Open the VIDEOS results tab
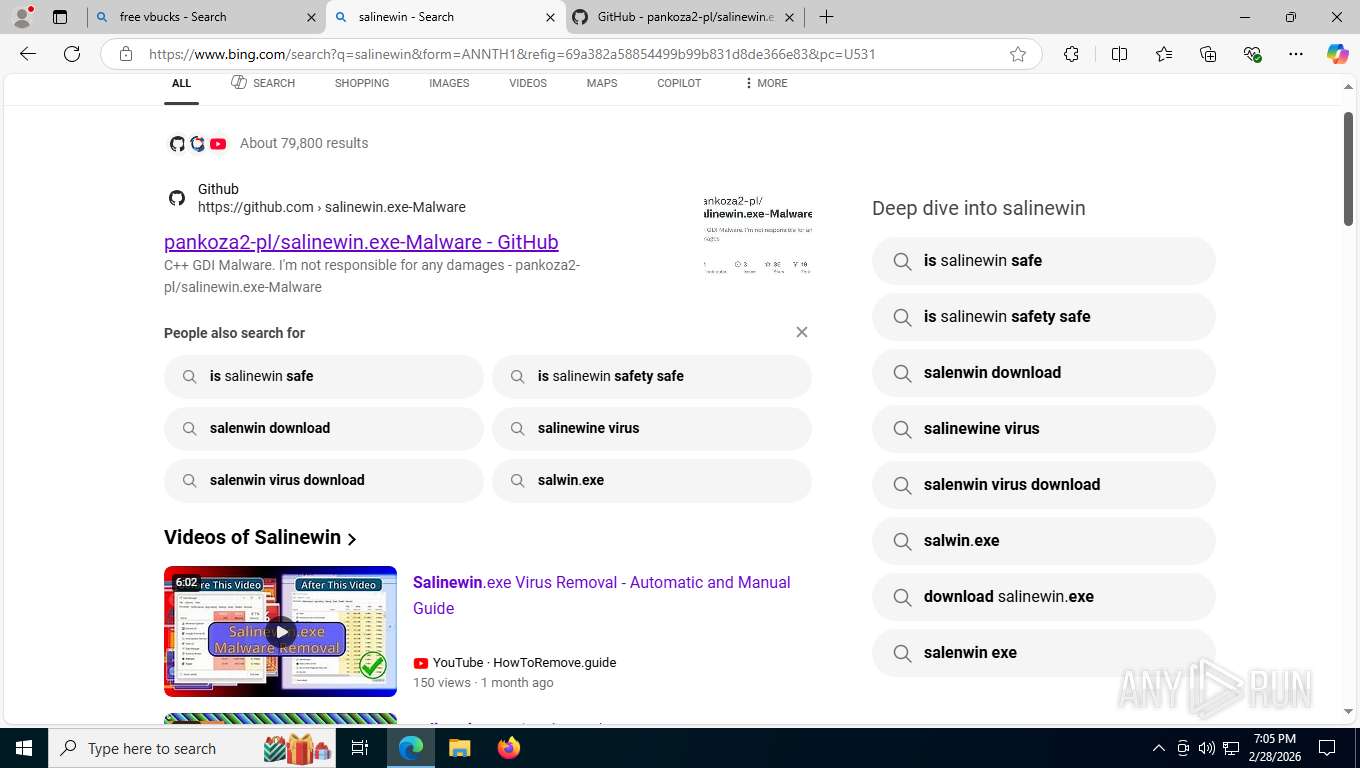 (528, 83)
